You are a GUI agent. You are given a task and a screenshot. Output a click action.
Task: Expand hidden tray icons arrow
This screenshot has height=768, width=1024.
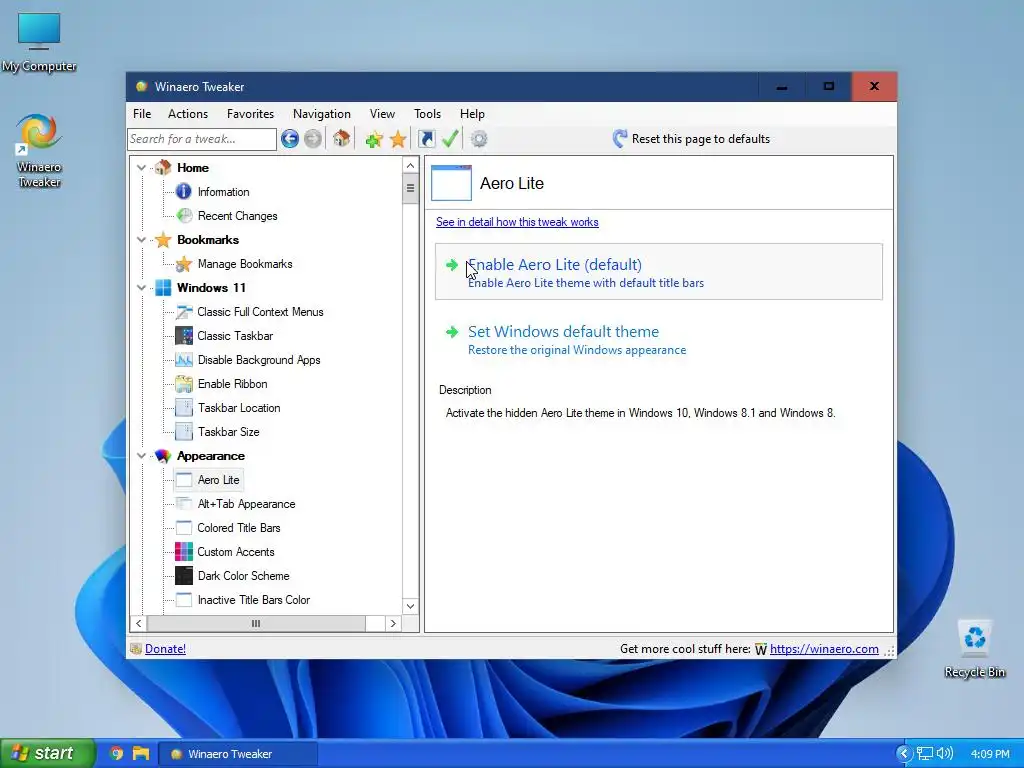pyautogui.click(x=904, y=753)
